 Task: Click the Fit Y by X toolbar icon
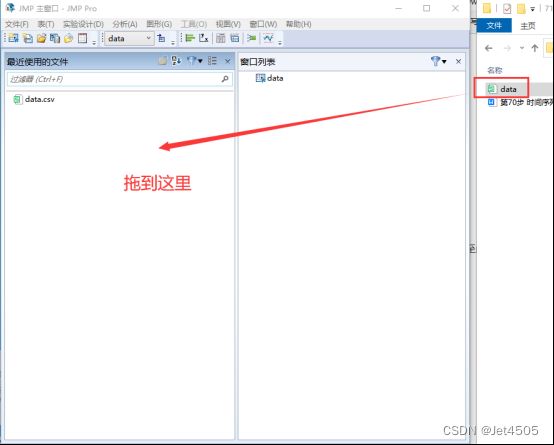(x=204, y=38)
